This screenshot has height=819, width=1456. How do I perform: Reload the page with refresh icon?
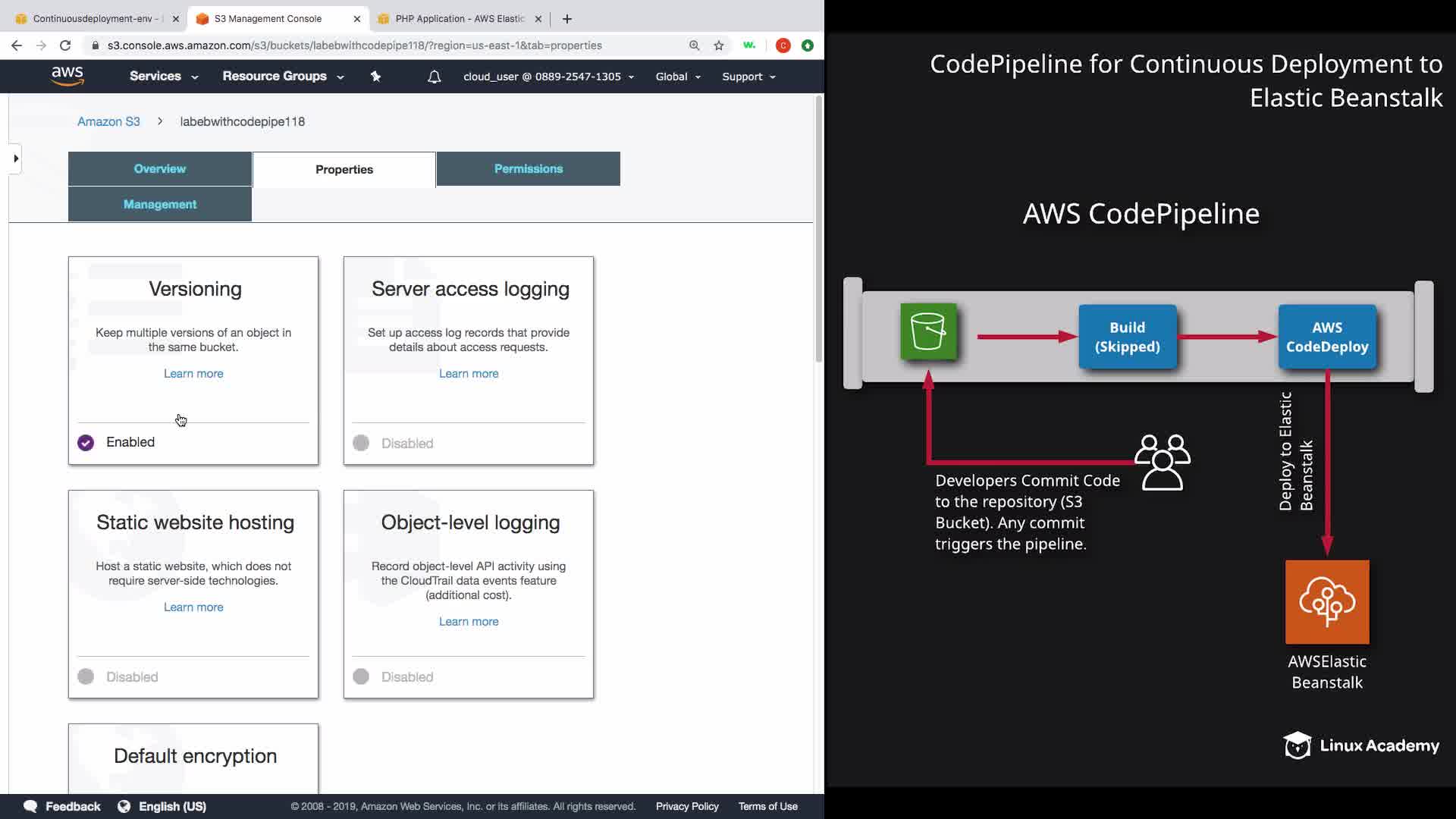click(x=65, y=45)
